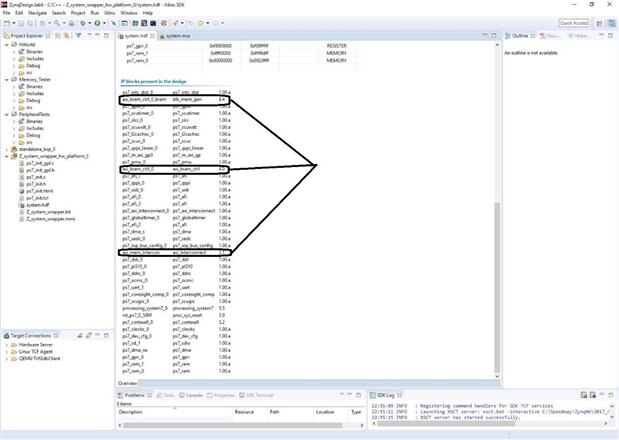Click the SDK Log horizontal scrollbar
The height and width of the screenshot is (440, 619).
tap(446, 423)
